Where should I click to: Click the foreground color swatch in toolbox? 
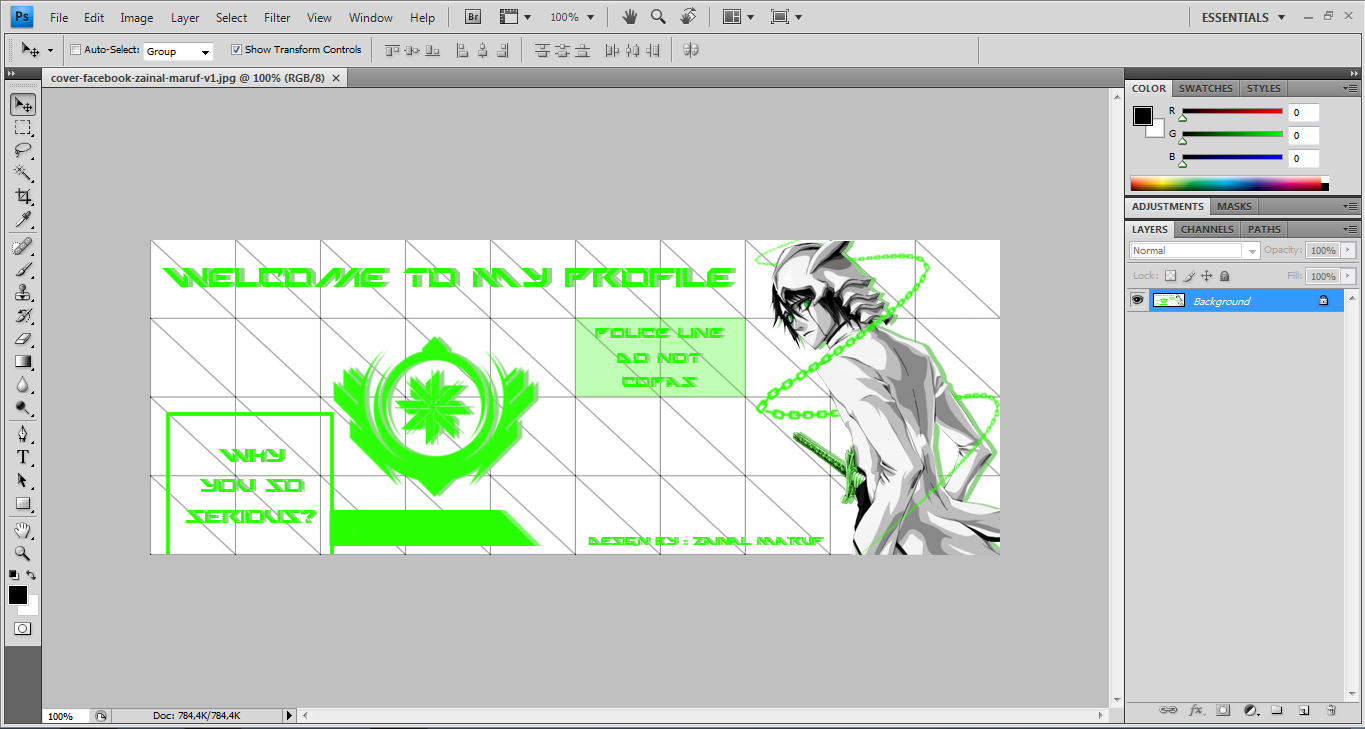(17, 595)
